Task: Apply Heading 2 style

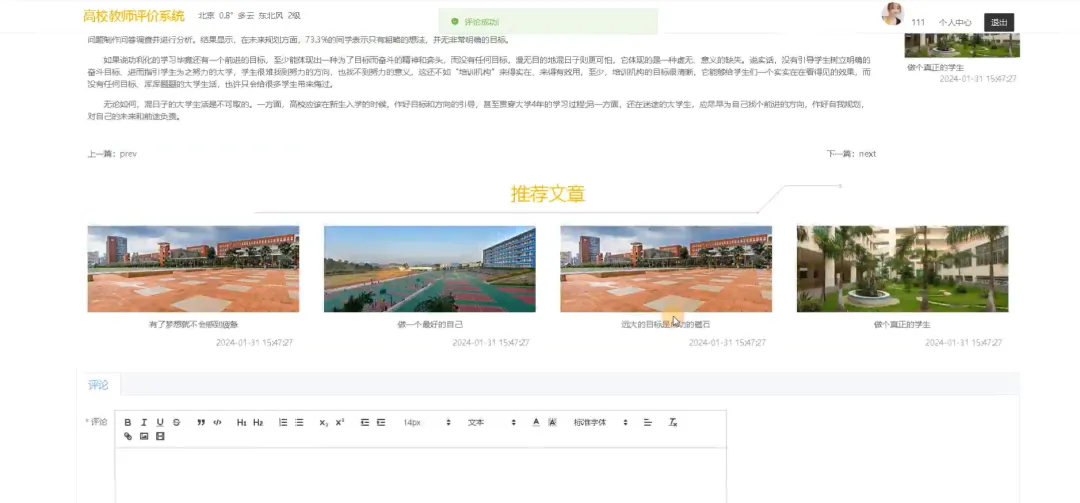Action: (258, 422)
